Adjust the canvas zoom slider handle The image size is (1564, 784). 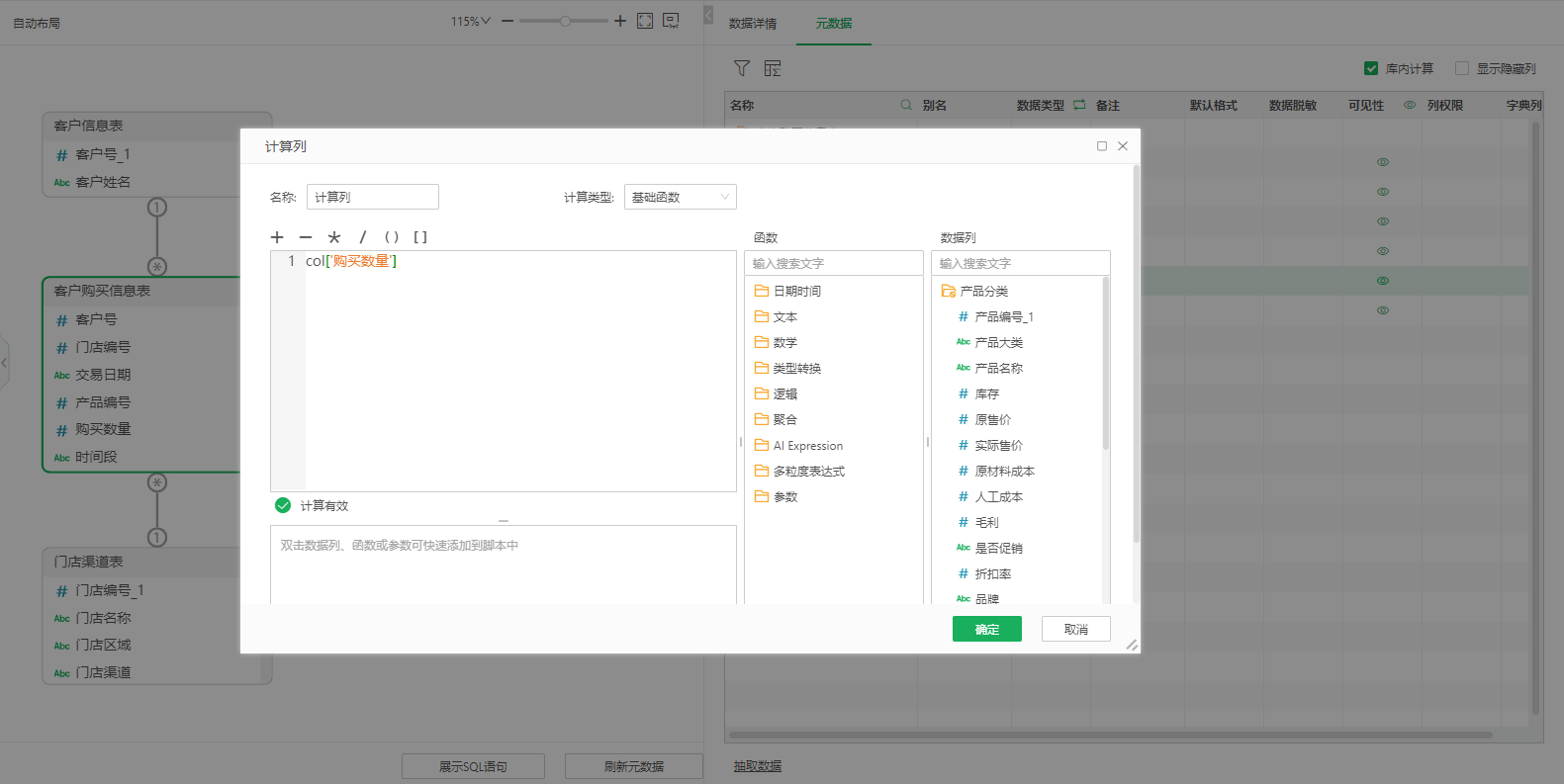[565, 21]
